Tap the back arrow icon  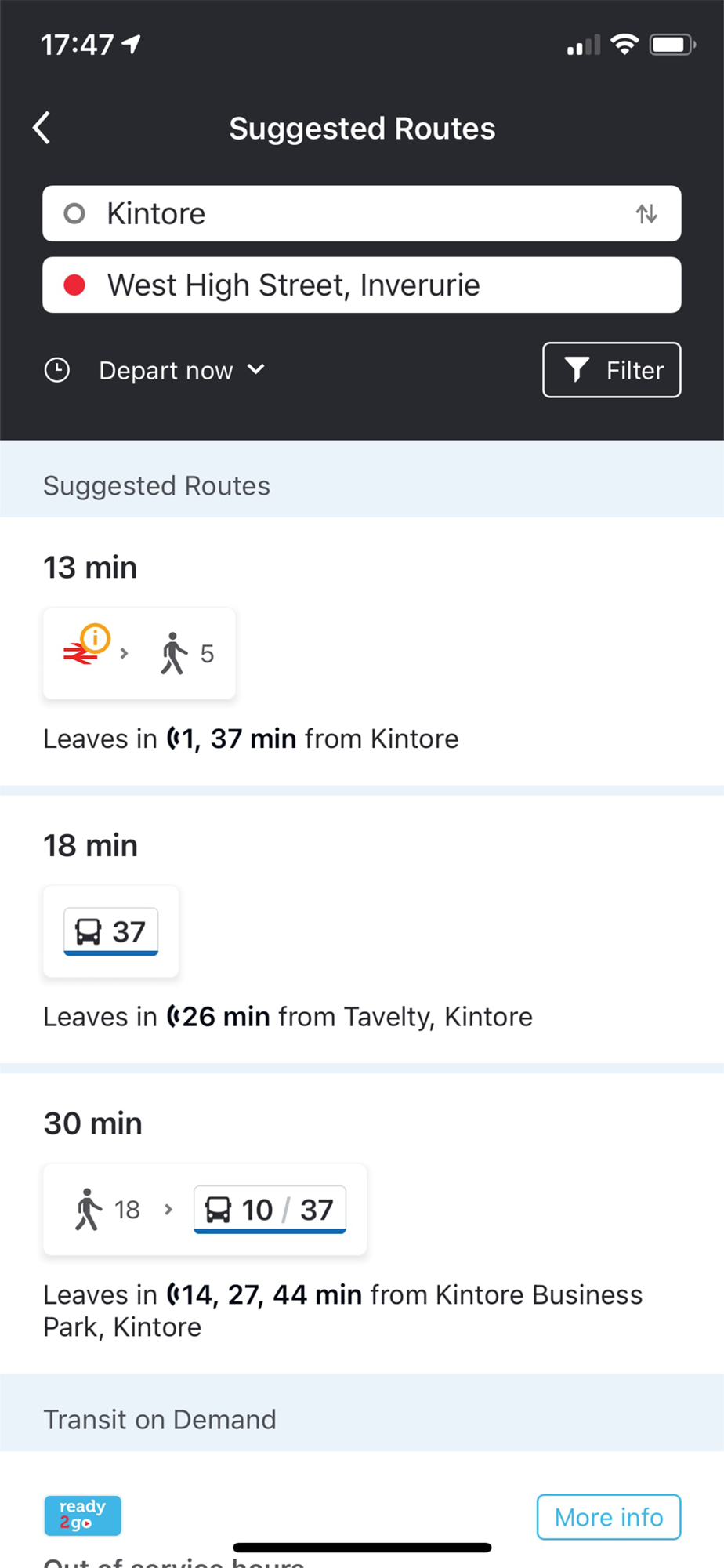tap(42, 128)
